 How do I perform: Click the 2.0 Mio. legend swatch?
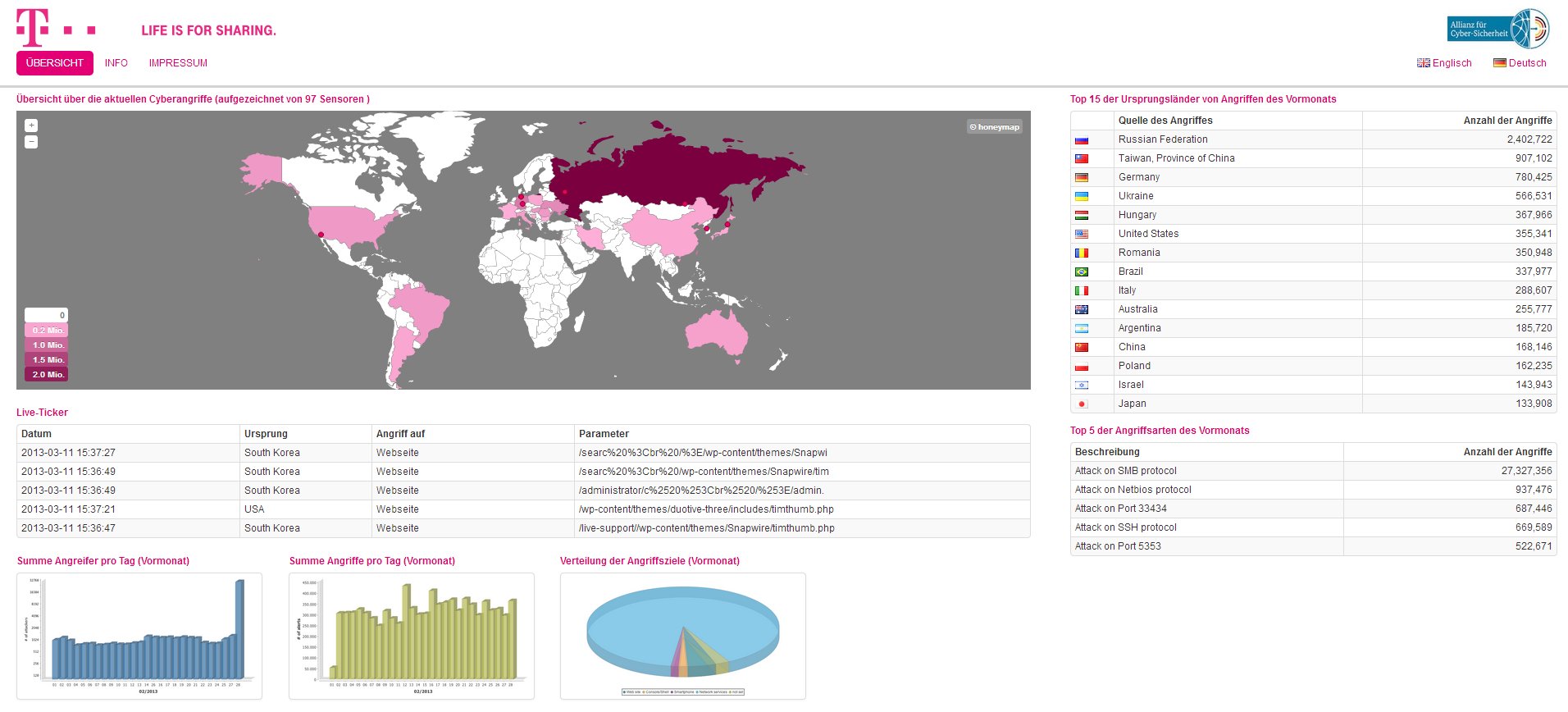click(x=47, y=375)
